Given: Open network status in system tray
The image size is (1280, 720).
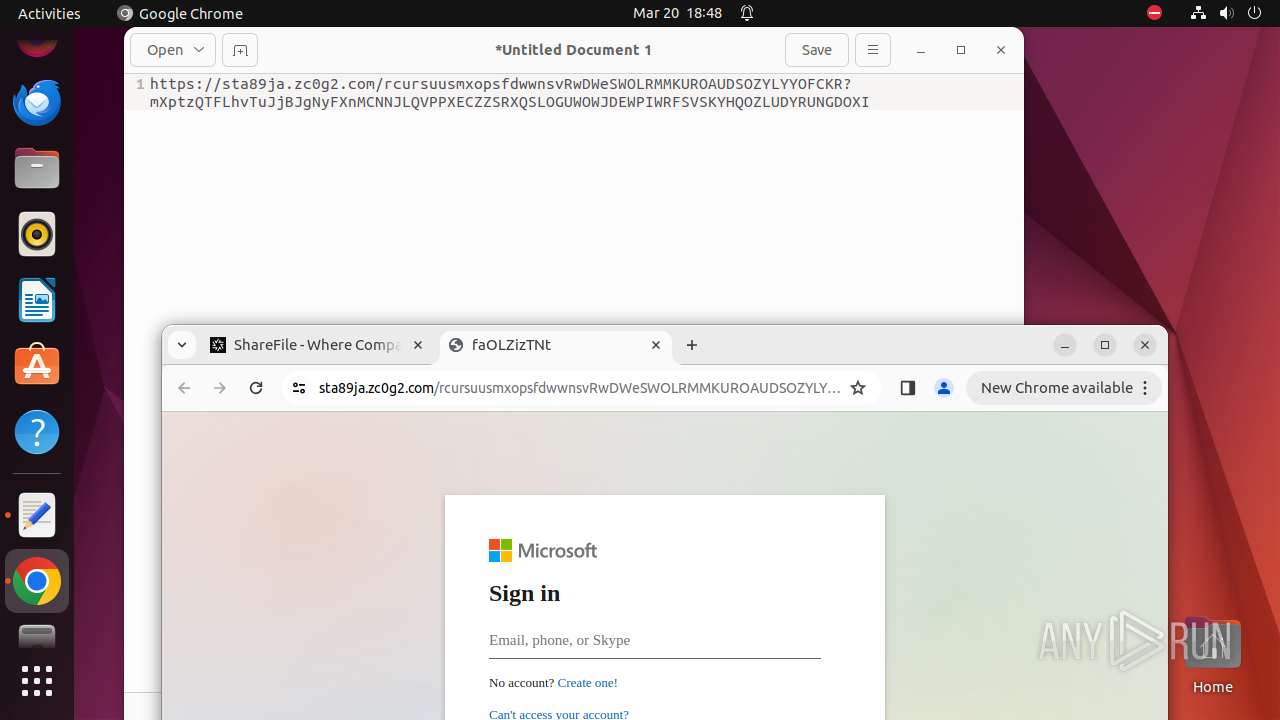Looking at the screenshot, I should (x=1198, y=13).
